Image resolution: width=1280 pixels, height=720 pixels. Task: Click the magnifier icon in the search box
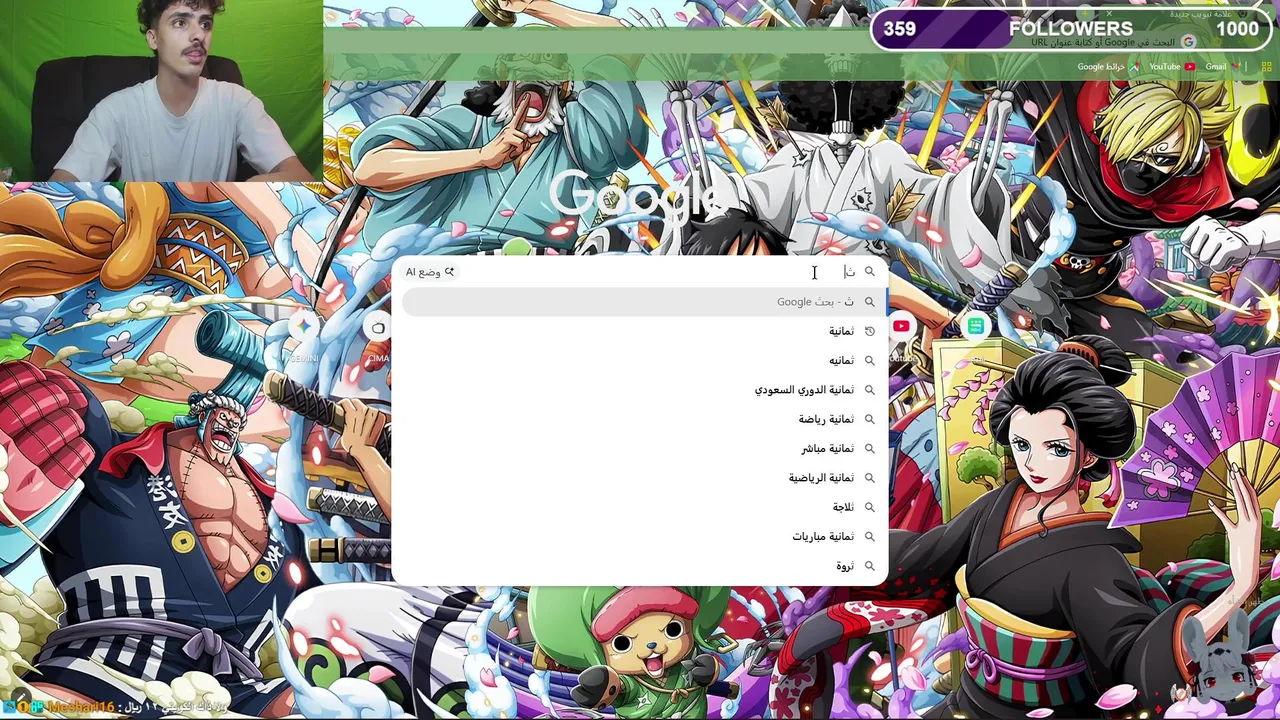point(869,272)
